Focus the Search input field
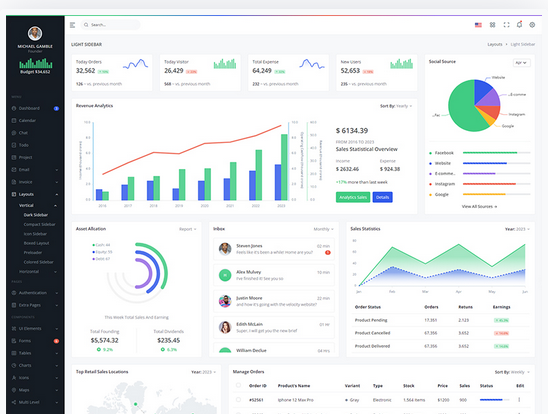 click(x=110, y=25)
